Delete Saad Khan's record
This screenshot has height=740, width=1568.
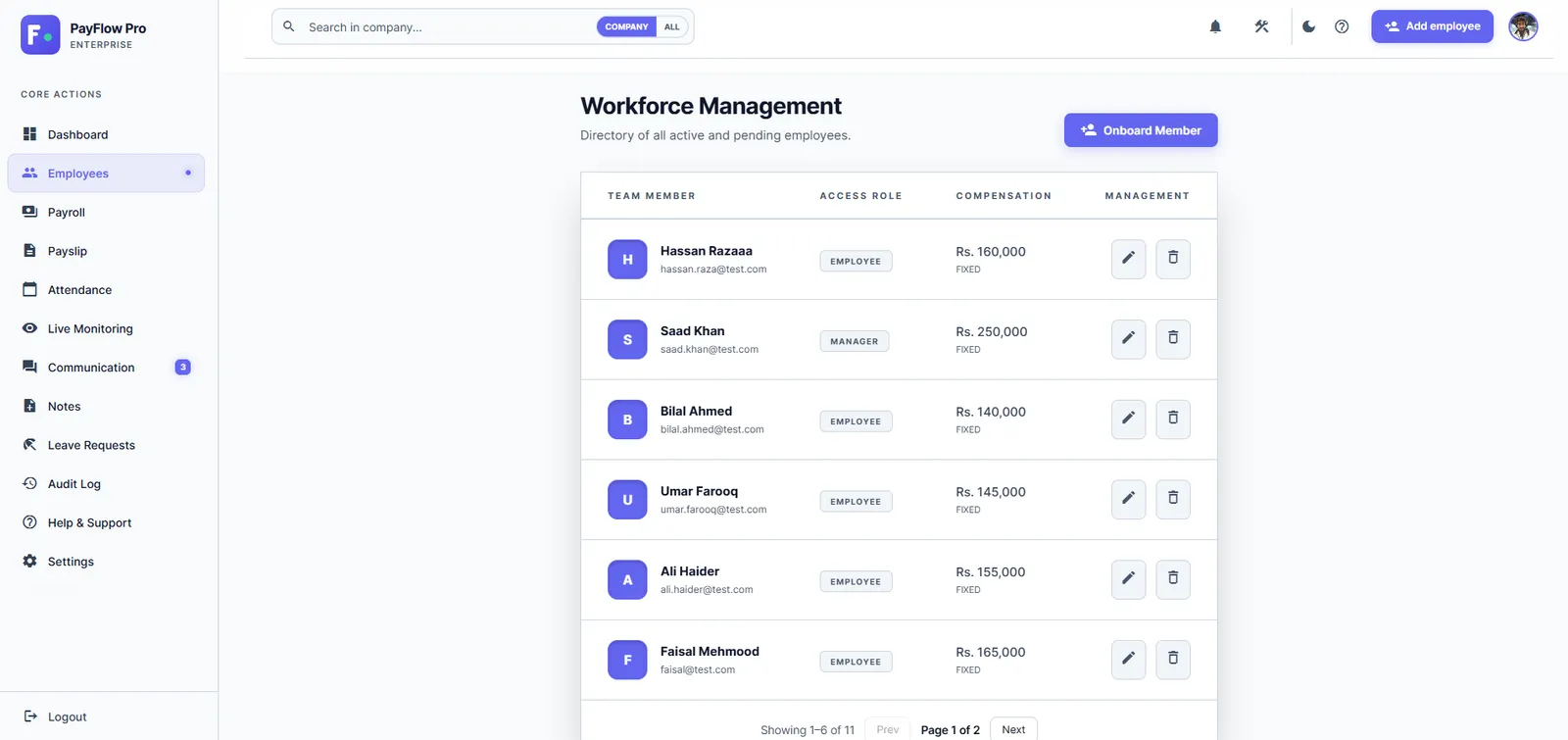pos(1173,339)
